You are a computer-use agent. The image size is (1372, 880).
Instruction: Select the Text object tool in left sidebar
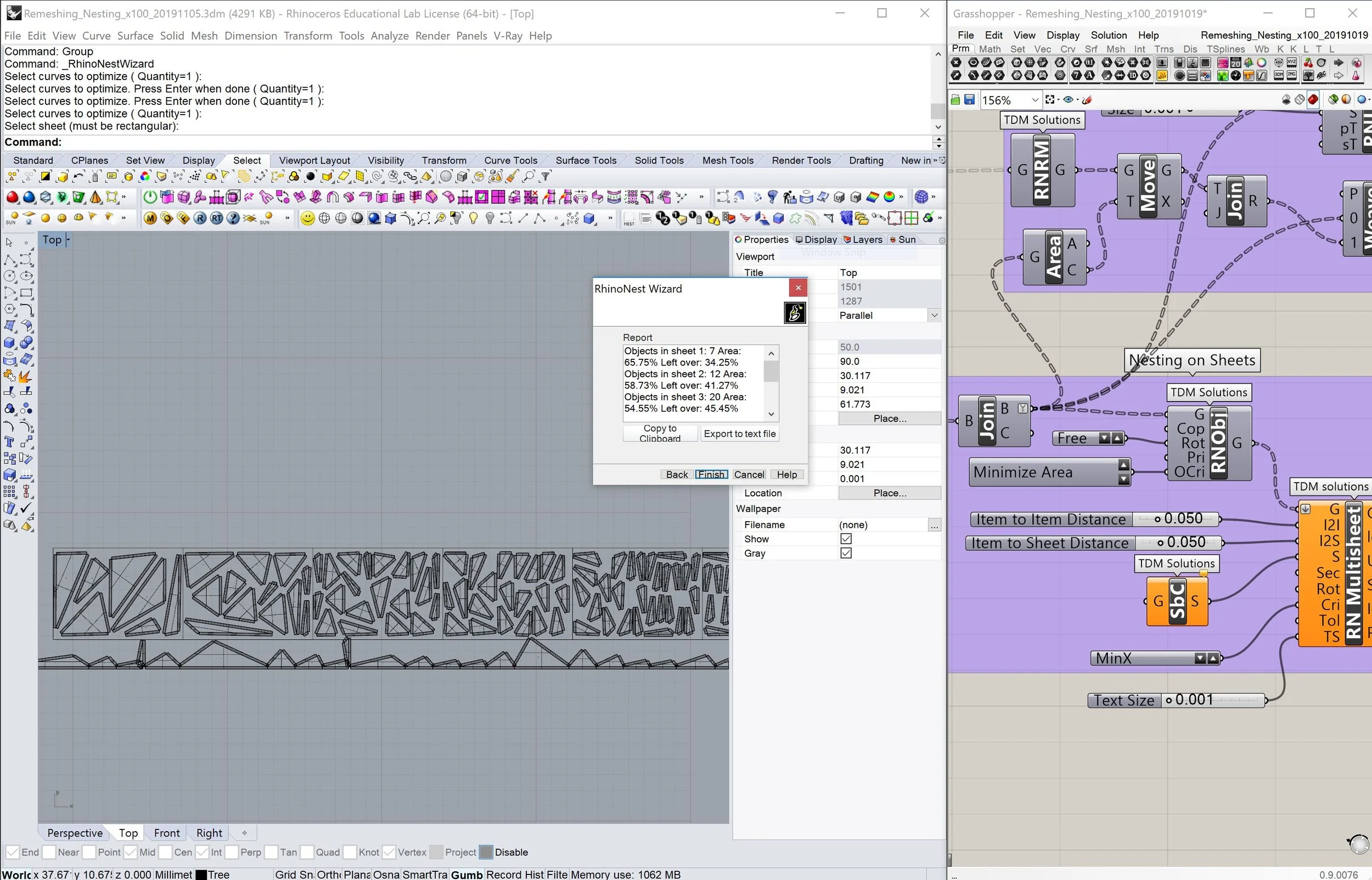tap(9, 442)
